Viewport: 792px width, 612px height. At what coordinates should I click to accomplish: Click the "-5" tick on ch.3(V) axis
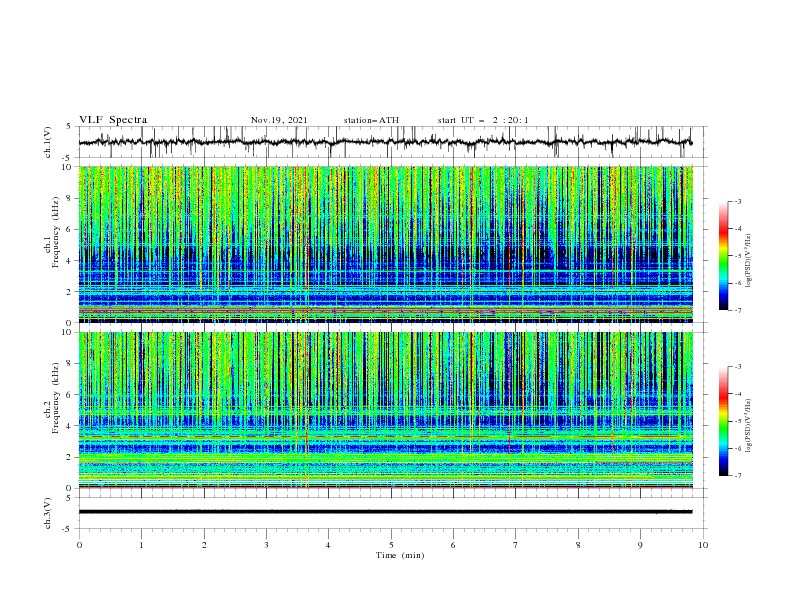pyautogui.click(x=68, y=529)
